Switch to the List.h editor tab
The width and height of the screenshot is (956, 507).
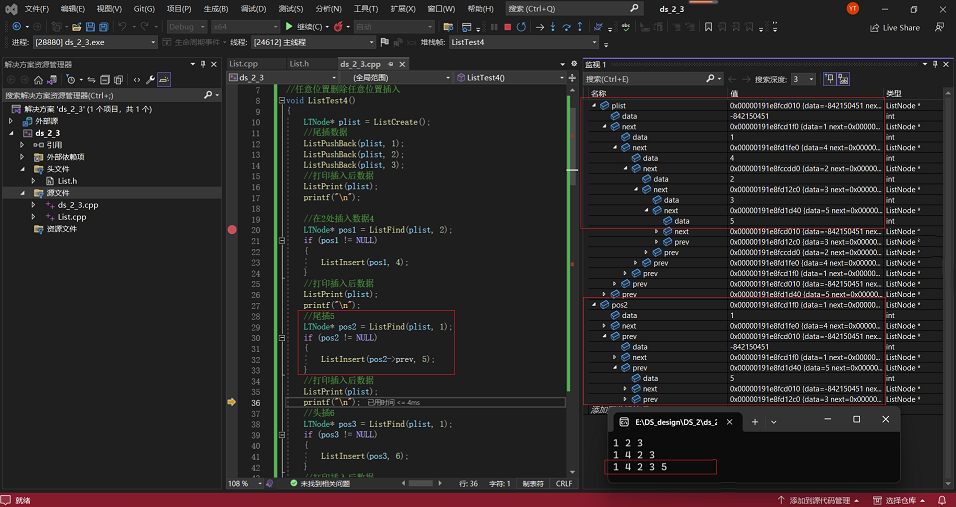(x=299, y=64)
